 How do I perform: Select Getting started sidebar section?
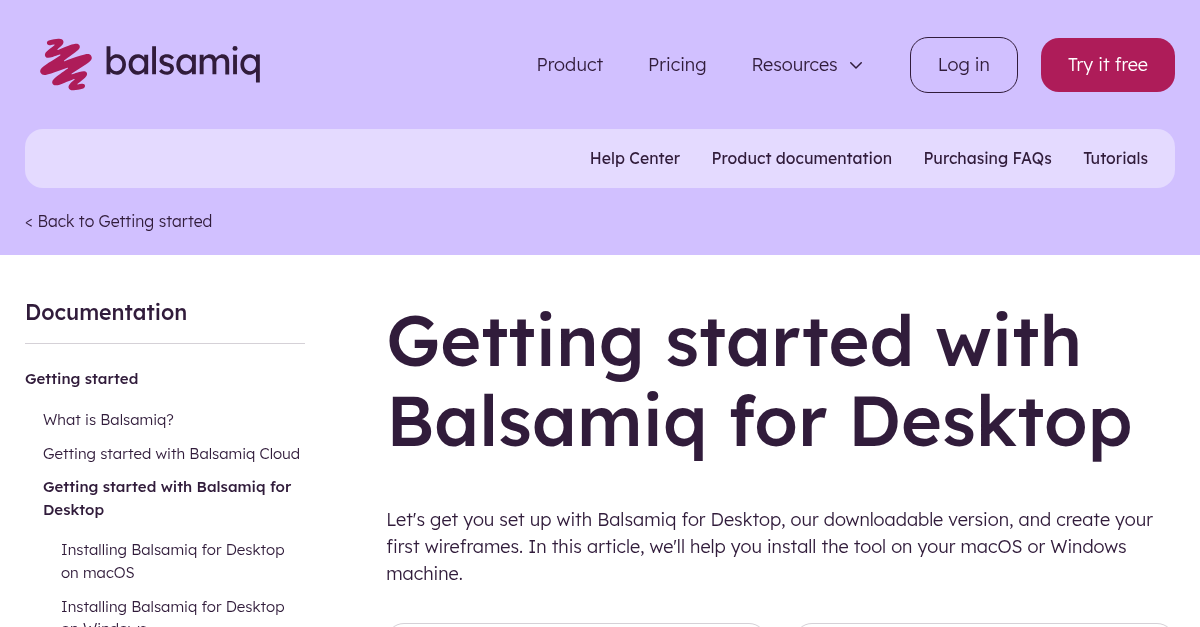pos(82,379)
